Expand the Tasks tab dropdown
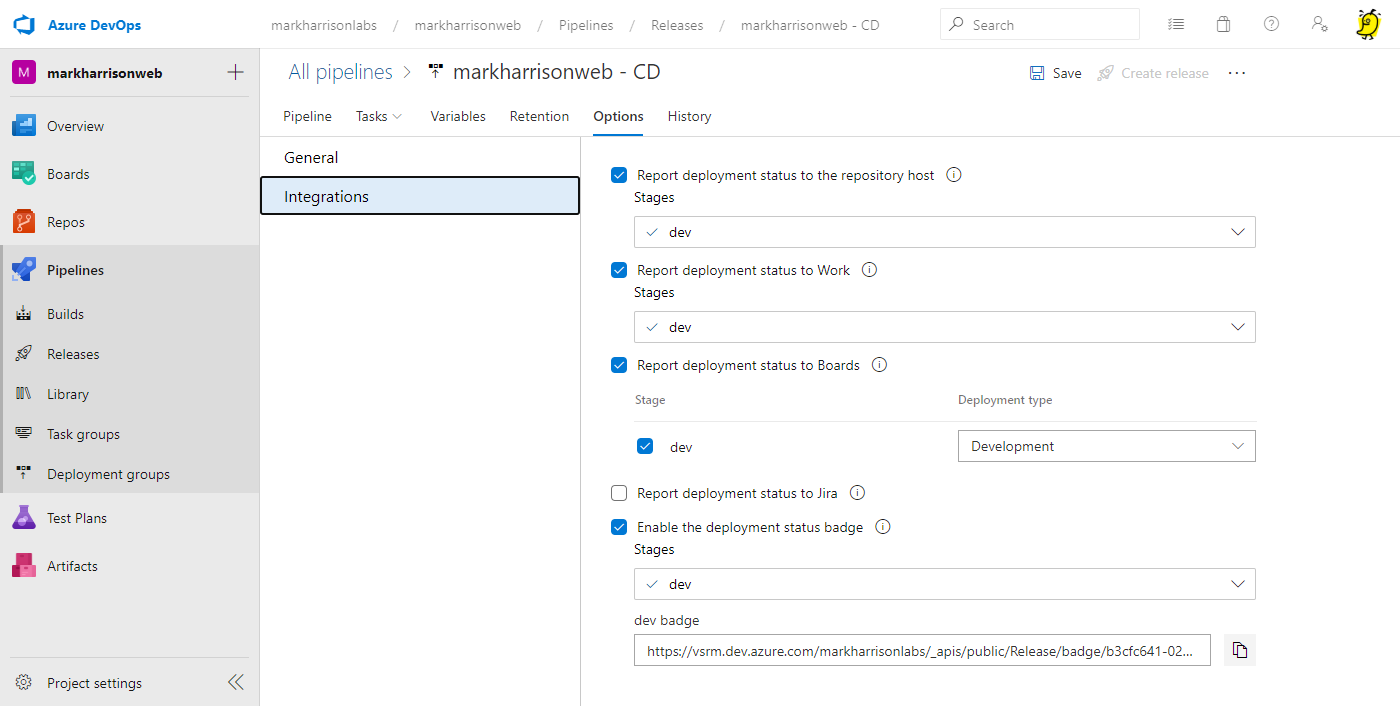 [x=379, y=116]
